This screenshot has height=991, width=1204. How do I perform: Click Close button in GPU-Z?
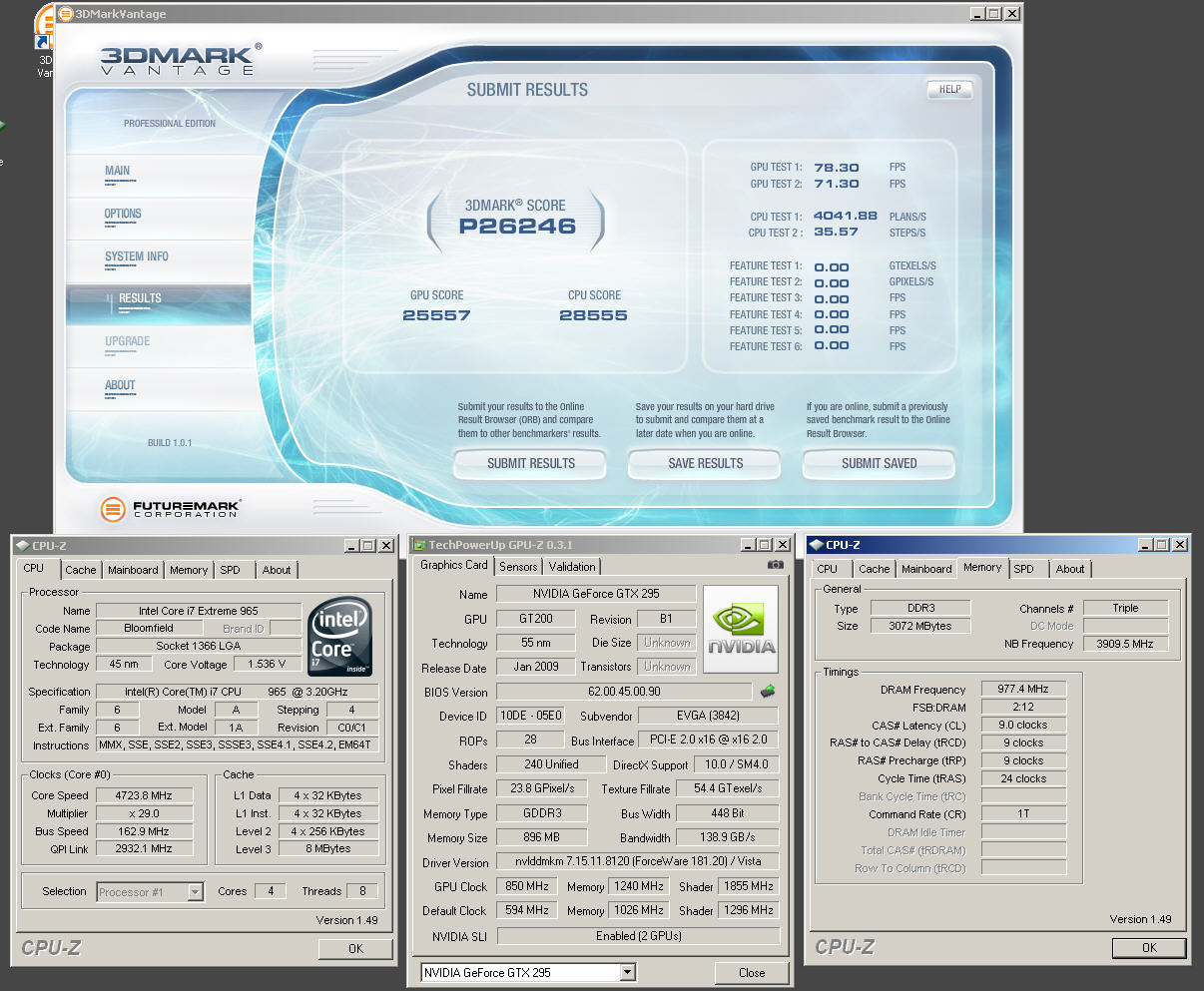click(752, 973)
